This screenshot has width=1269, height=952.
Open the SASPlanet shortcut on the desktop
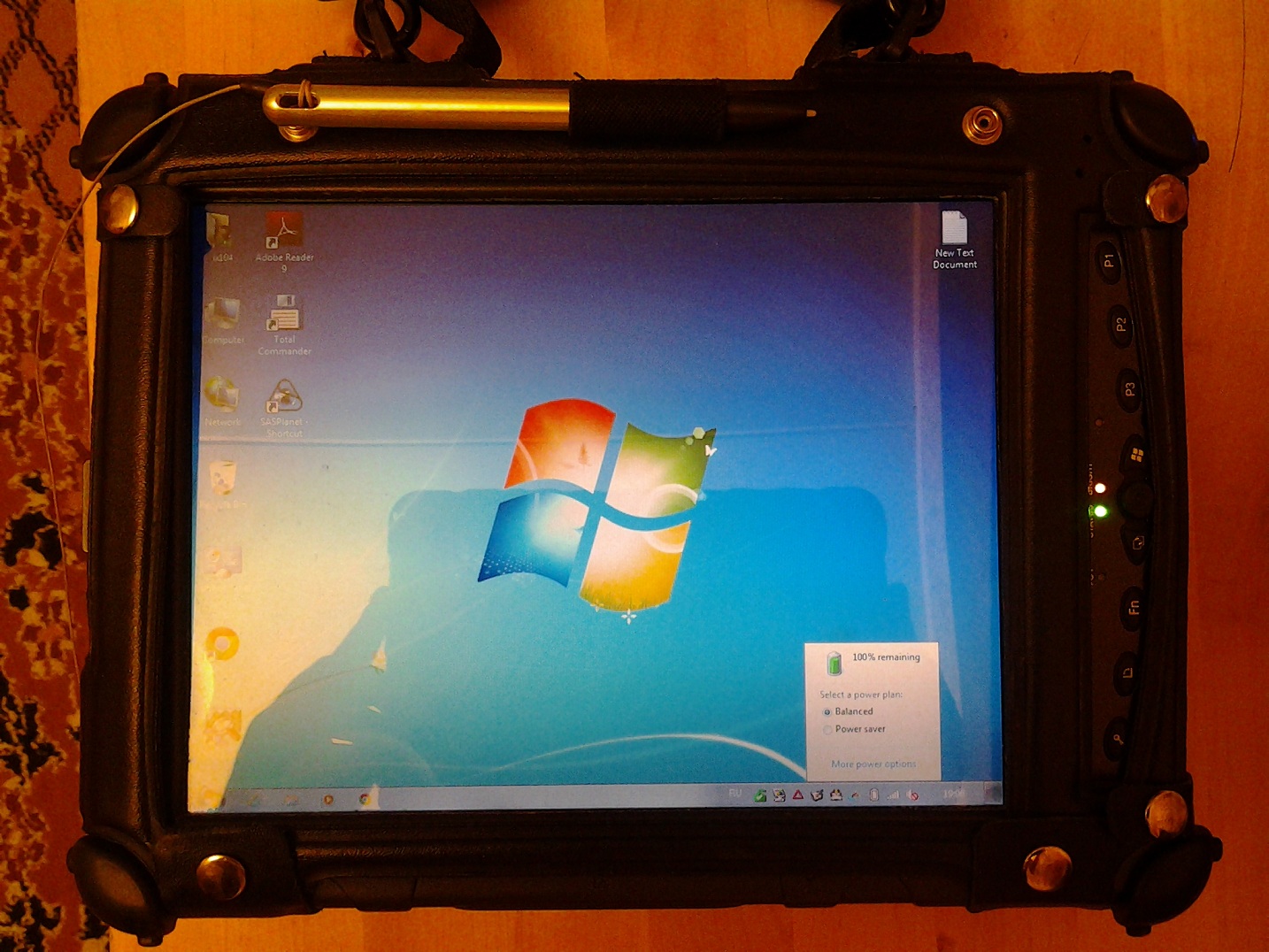[284, 408]
